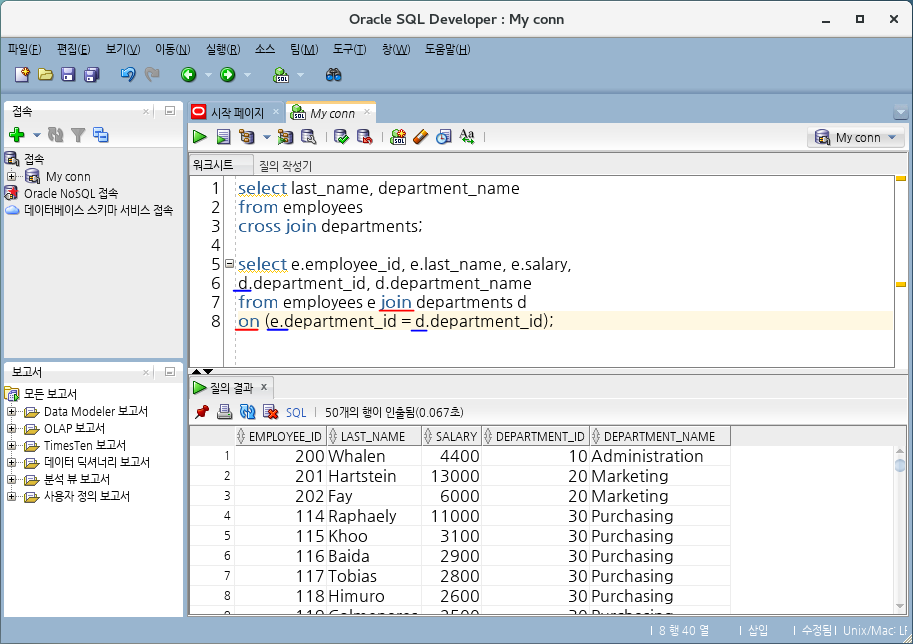Image resolution: width=913 pixels, height=644 pixels.
Task: Expand Data Modeler 보고서 folder
Action: [x=11, y=412]
